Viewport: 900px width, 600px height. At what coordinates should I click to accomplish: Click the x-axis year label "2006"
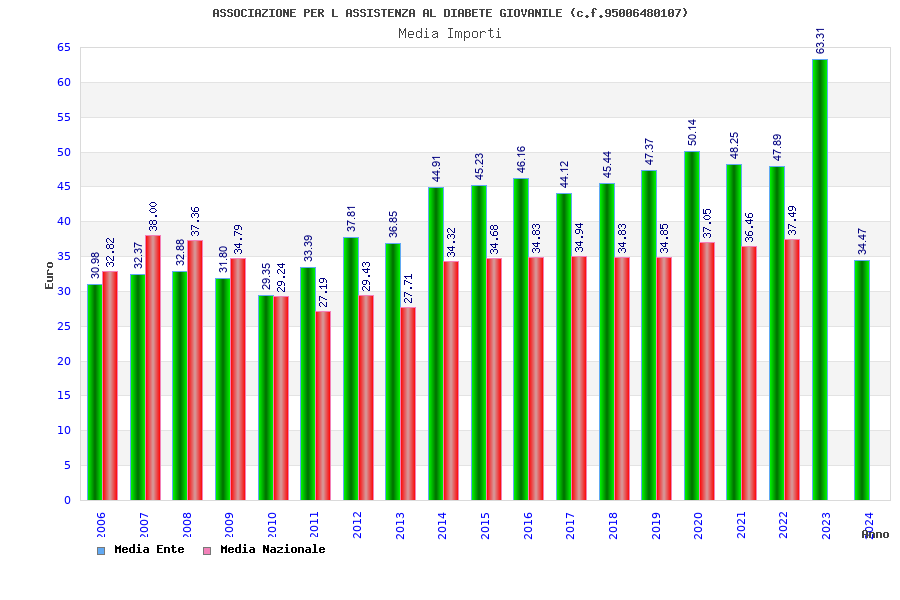point(101,525)
